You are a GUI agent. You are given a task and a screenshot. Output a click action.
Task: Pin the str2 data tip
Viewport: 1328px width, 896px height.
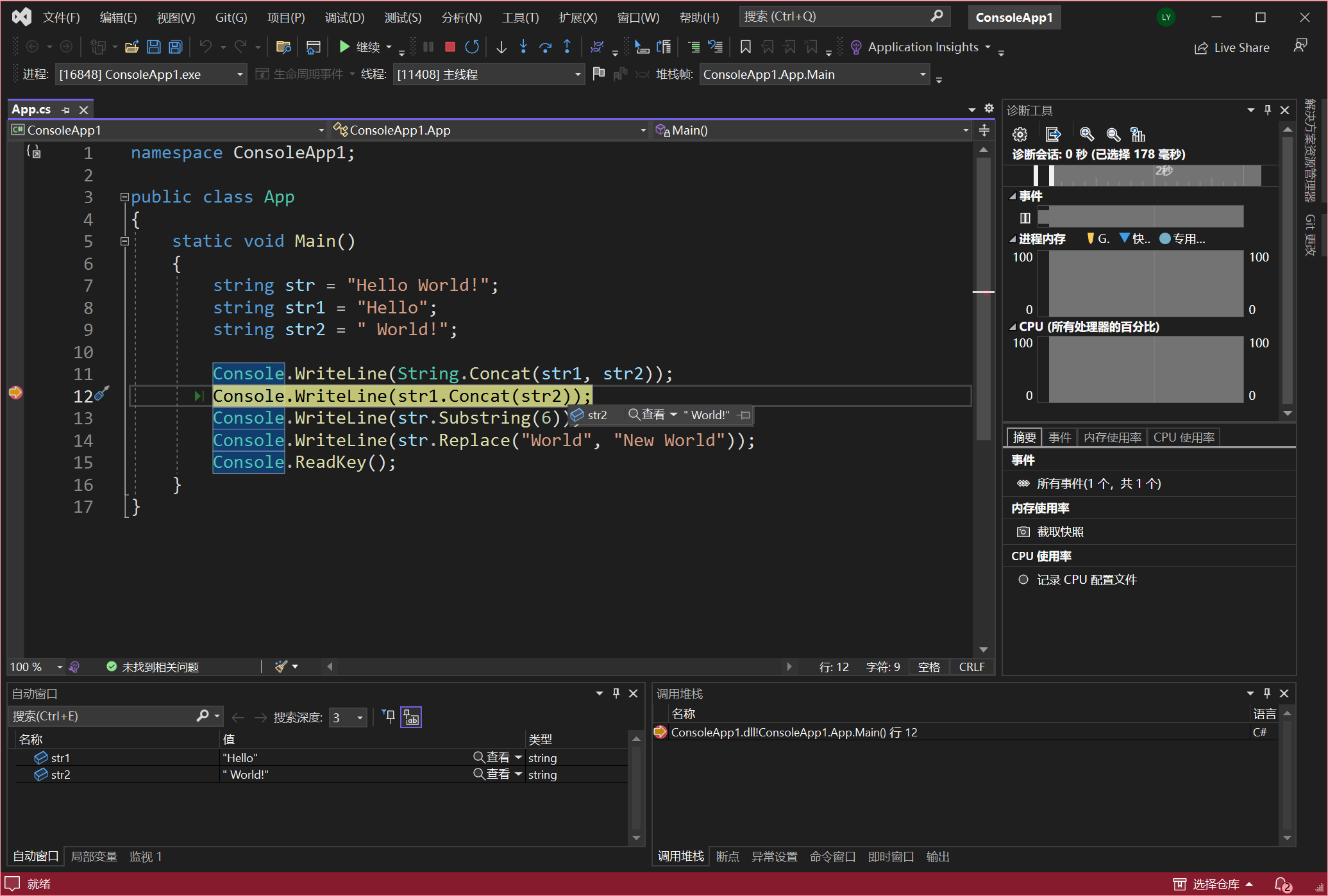tap(744, 415)
